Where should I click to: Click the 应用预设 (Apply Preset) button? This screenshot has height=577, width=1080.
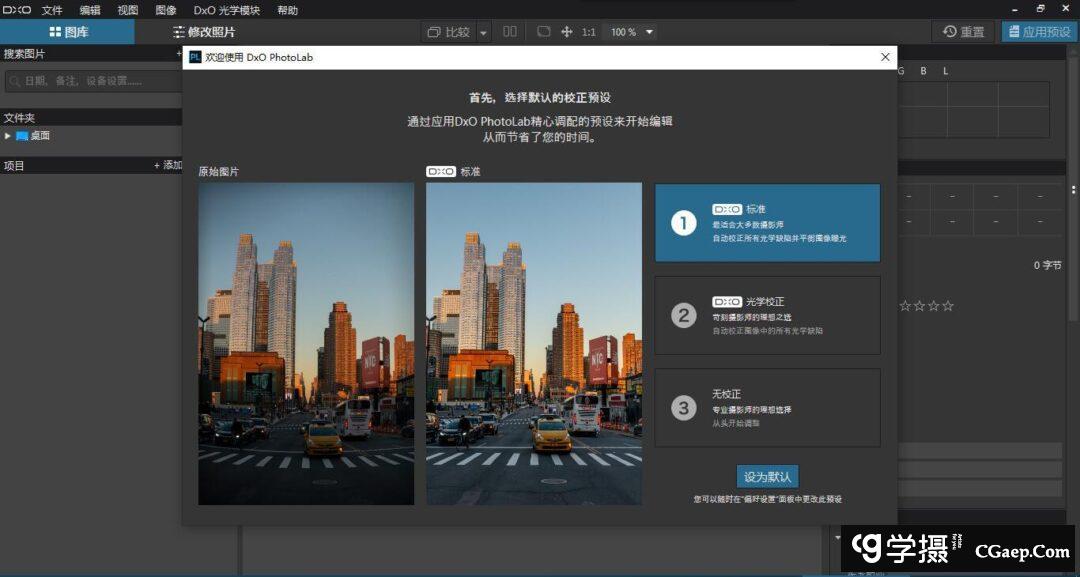pyautogui.click(x=1039, y=32)
